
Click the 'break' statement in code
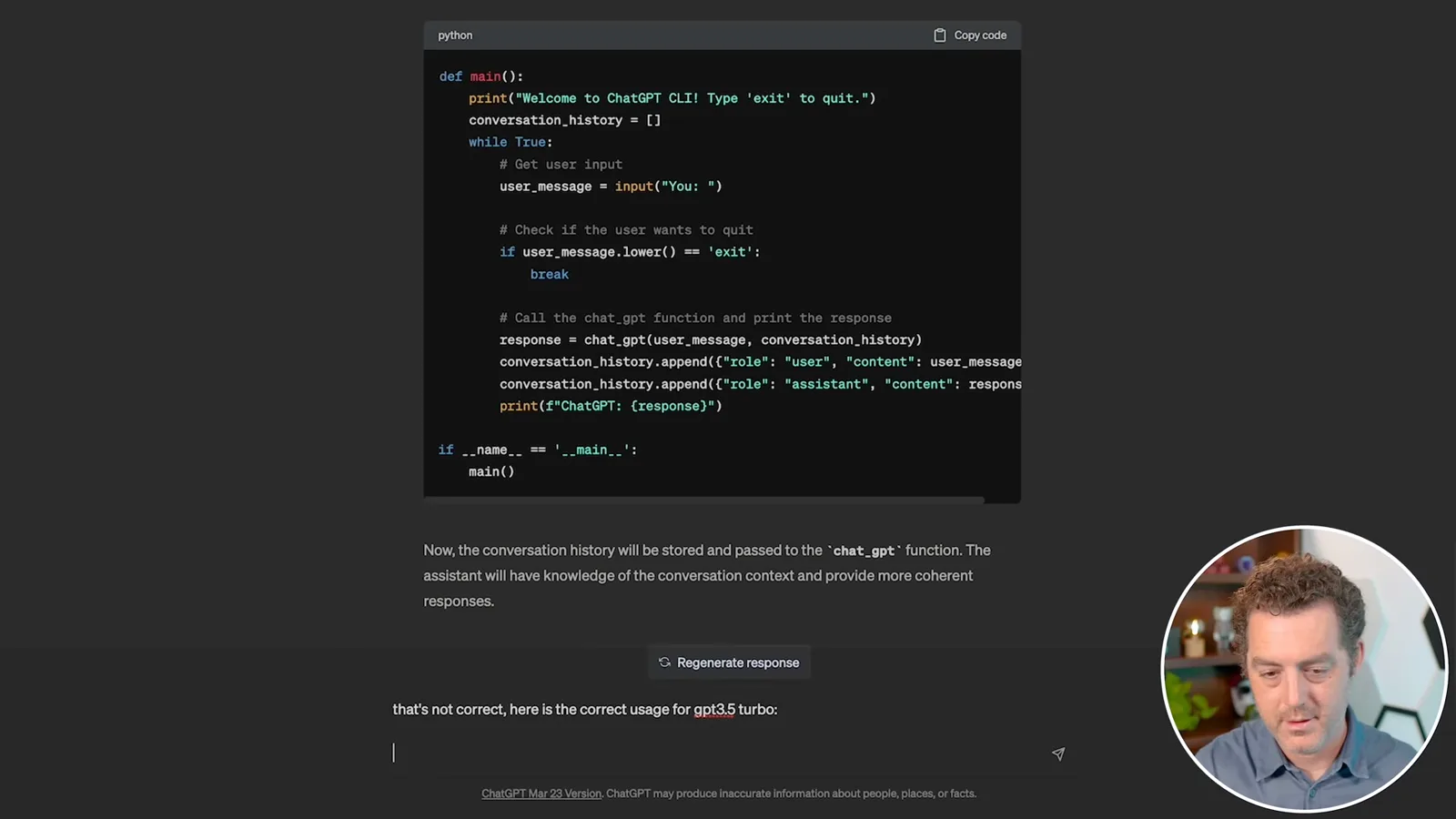[x=550, y=274]
